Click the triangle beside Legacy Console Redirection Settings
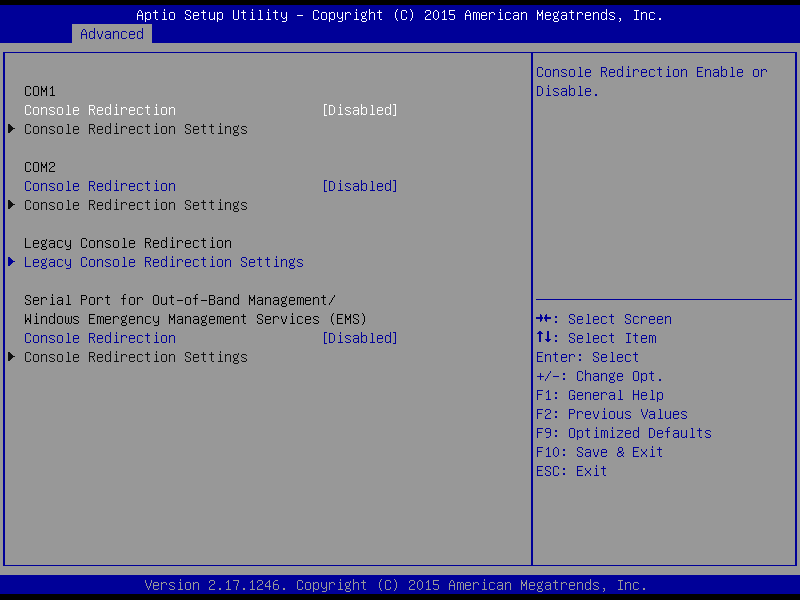The height and width of the screenshot is (600, 800). point(11,262)
